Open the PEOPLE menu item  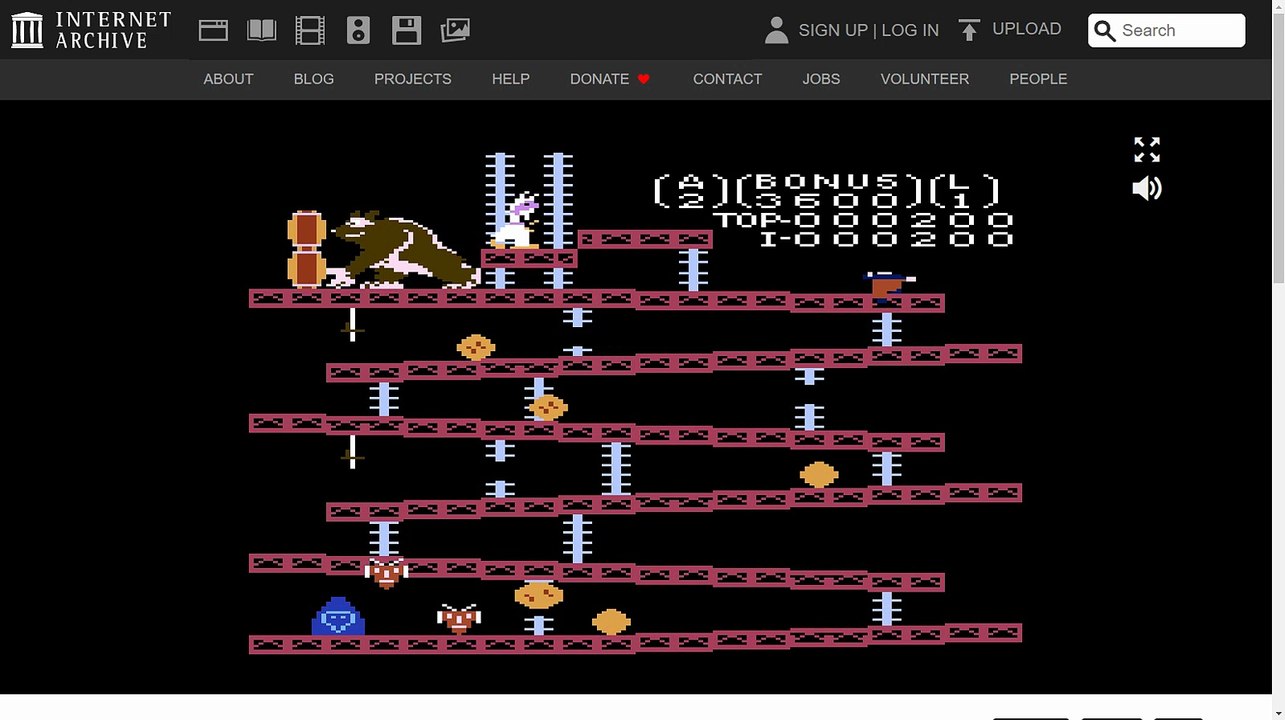point(1038,79)
